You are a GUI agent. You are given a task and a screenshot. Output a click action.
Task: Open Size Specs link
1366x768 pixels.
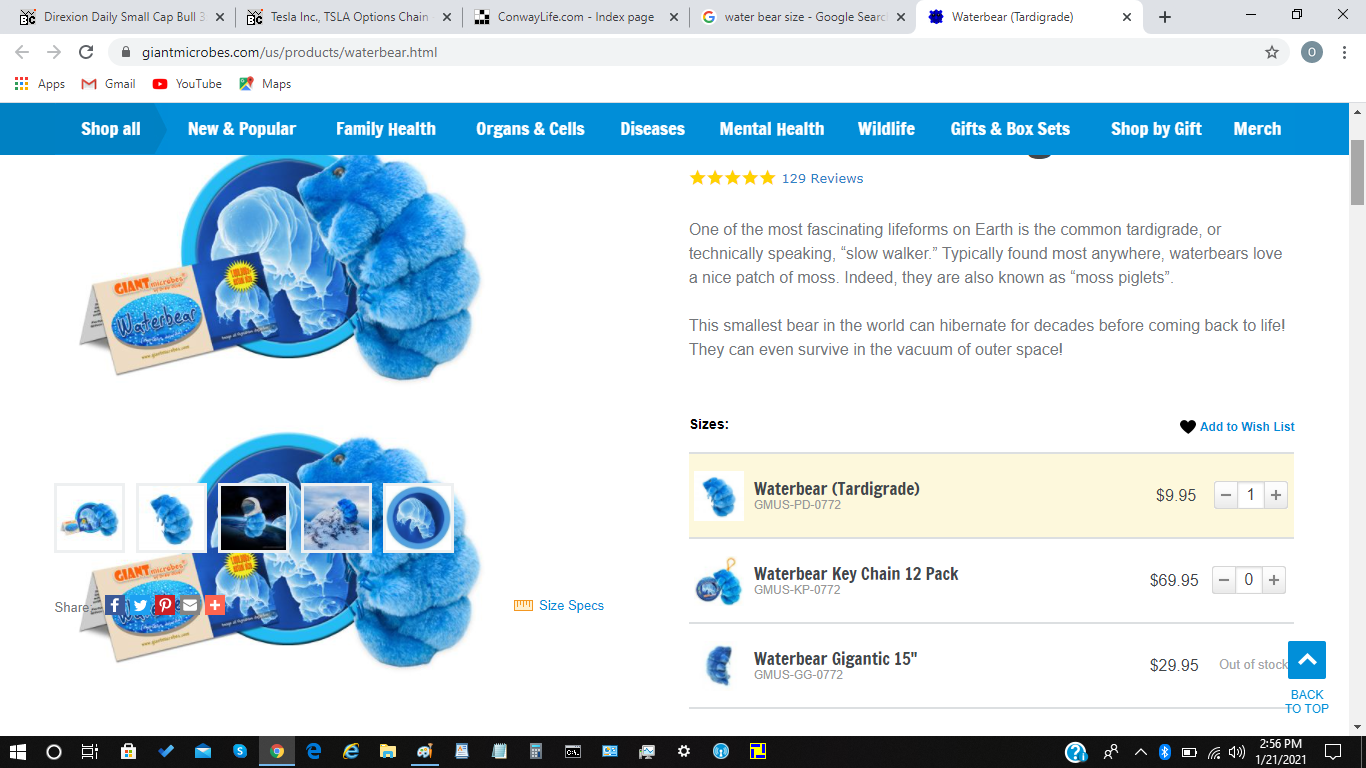[571, 605]
